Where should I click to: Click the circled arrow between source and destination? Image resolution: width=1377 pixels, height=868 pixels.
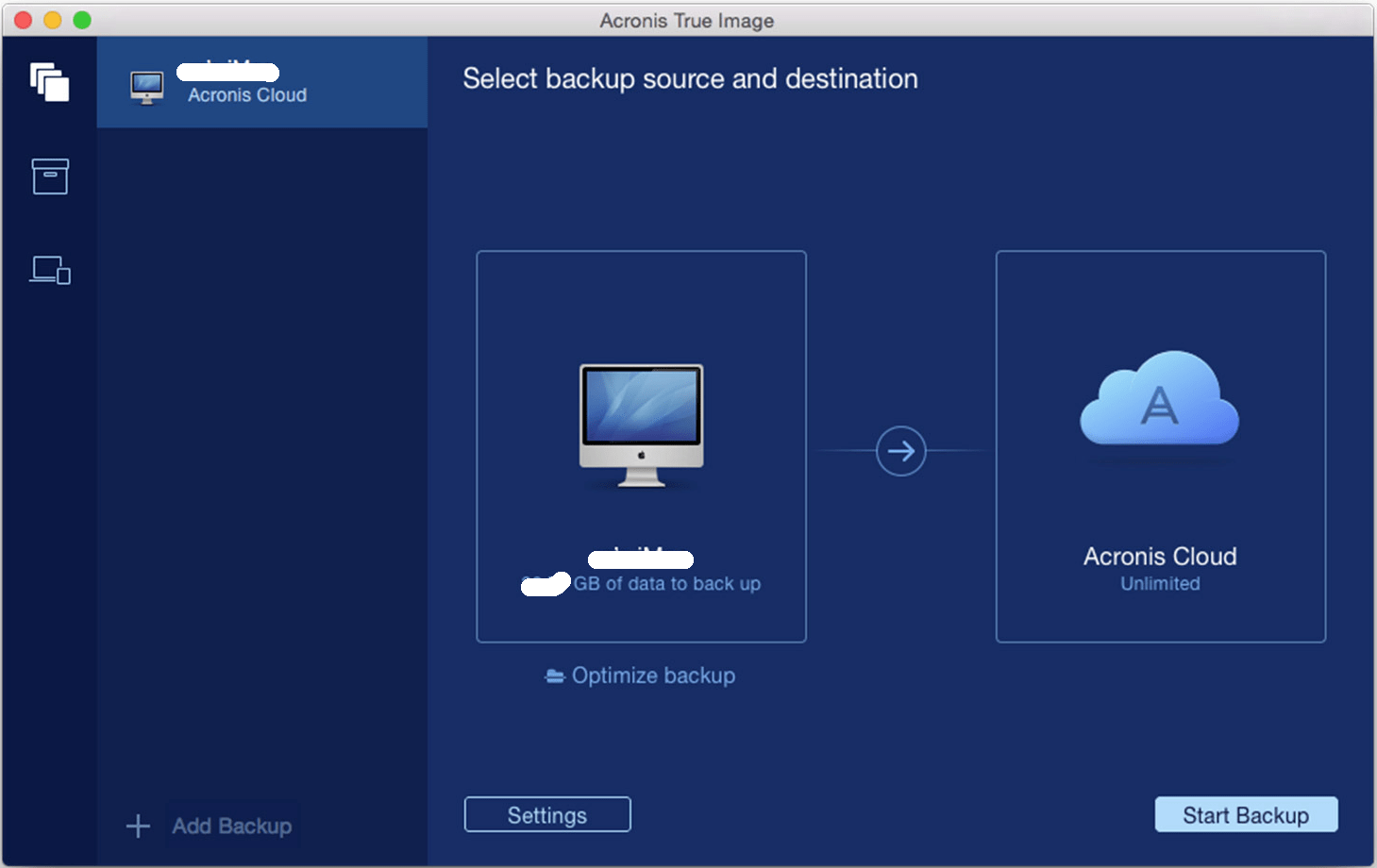pos(900,451)
